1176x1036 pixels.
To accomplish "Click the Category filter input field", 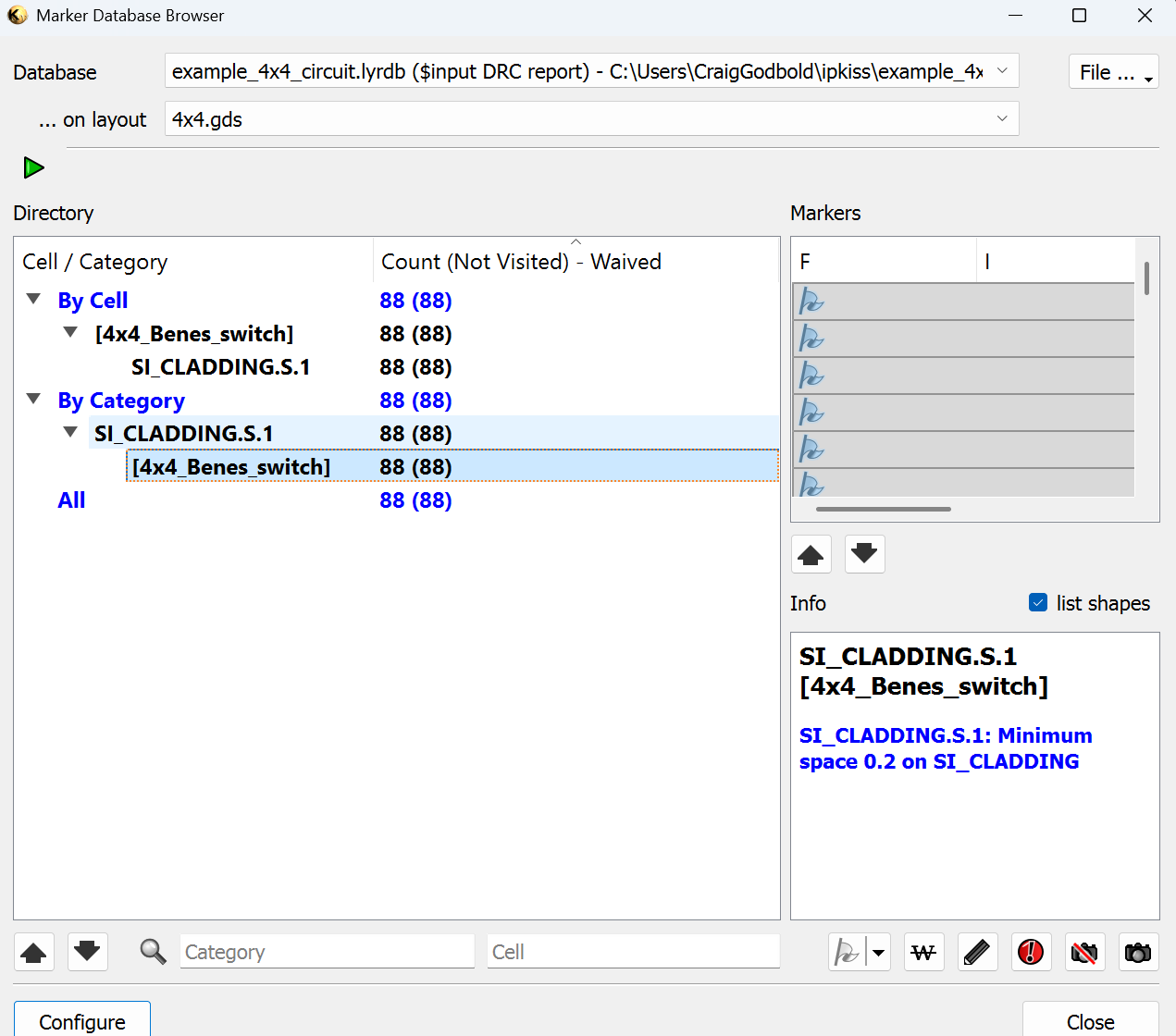I will (327, 952).
